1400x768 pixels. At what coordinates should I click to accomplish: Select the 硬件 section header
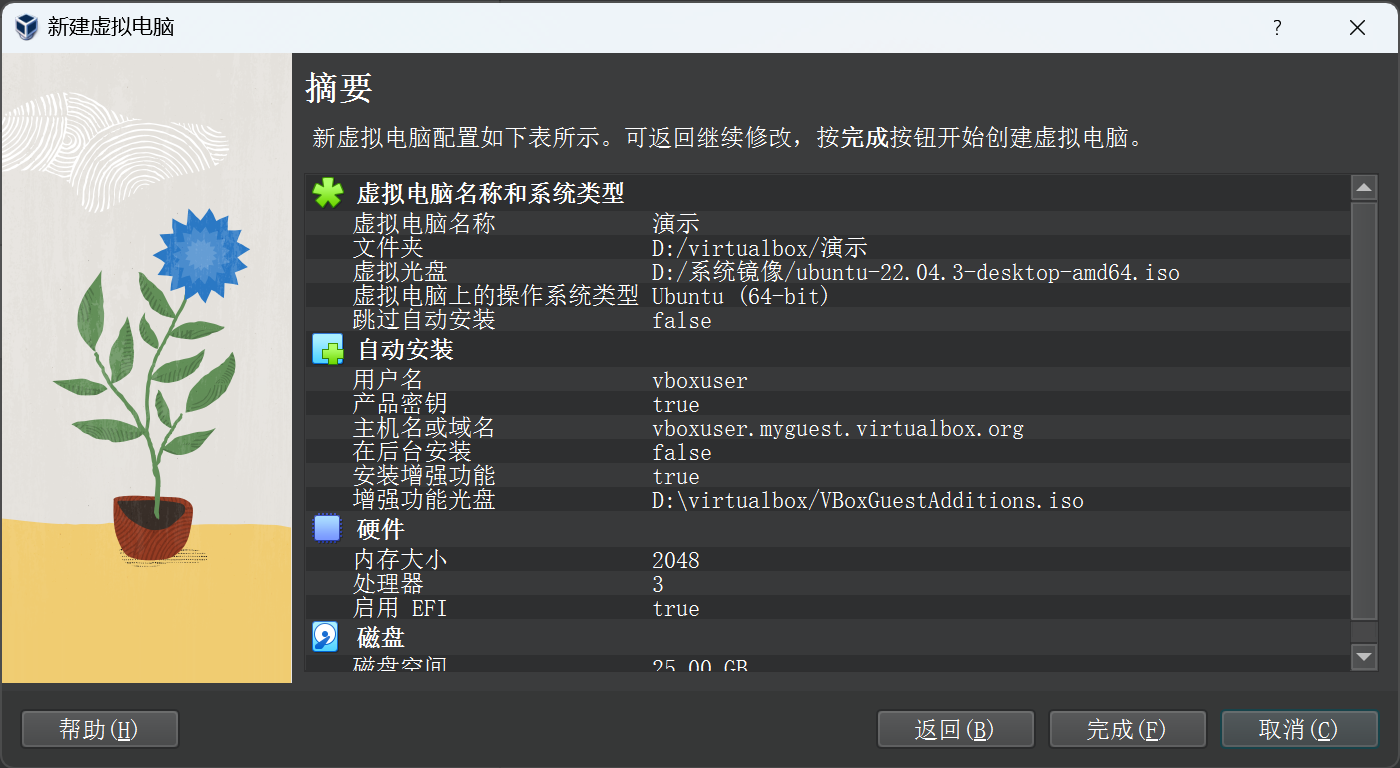380,529
